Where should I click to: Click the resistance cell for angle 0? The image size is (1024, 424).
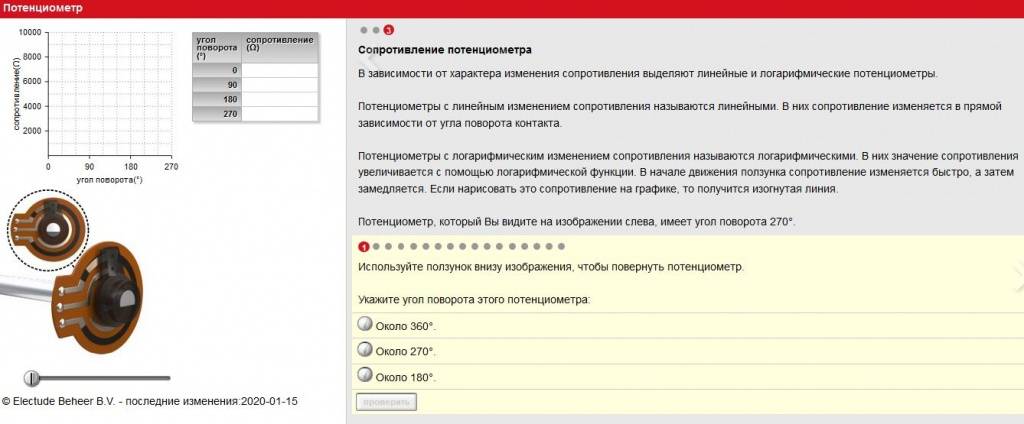[x=280, y=70]
